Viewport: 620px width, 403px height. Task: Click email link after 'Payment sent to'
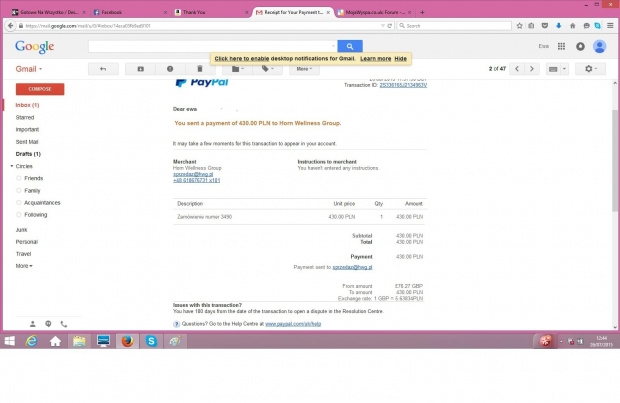(x=352, y=267)
